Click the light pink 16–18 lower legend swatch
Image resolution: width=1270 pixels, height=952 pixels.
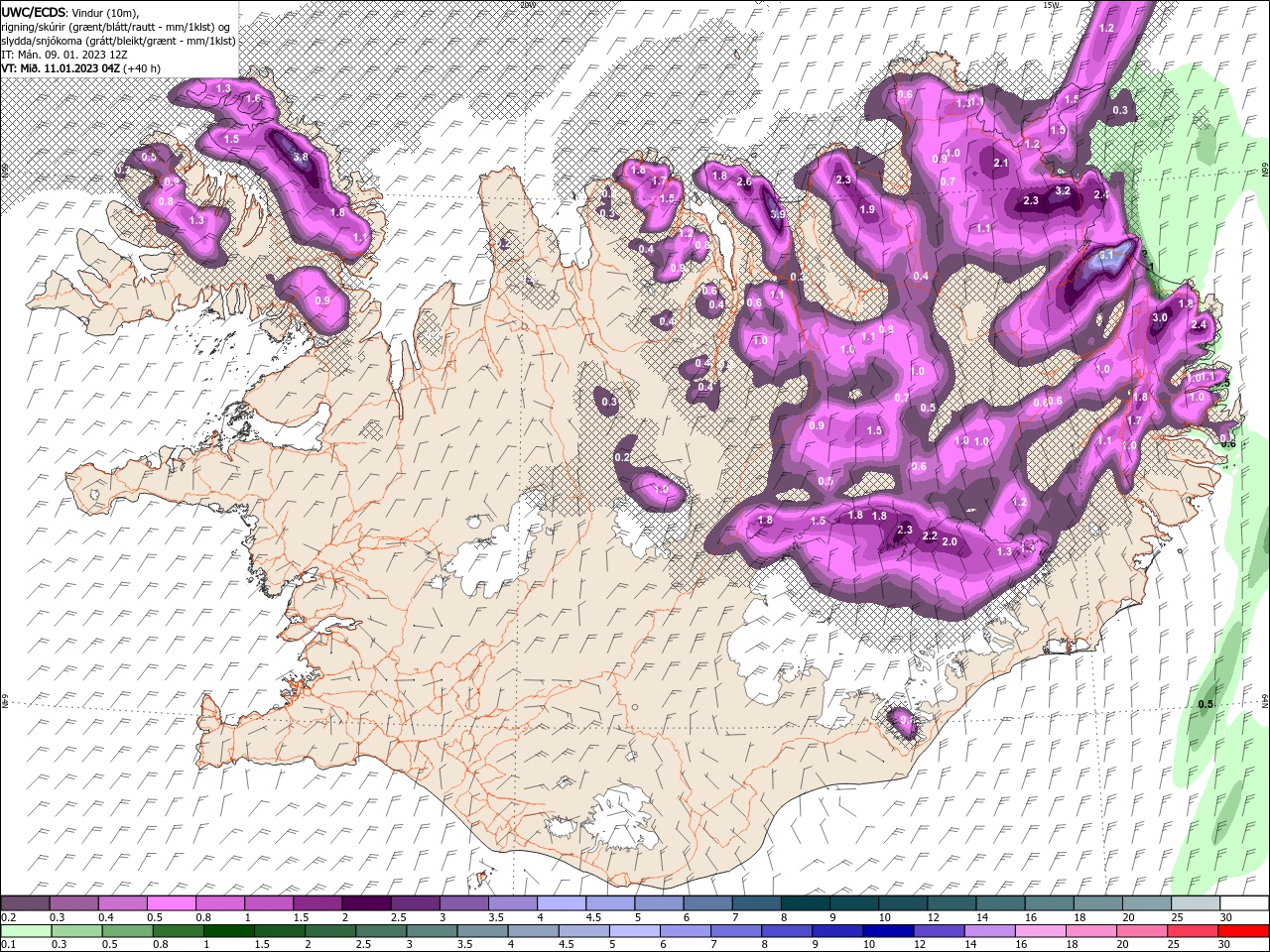tap(1040, 931)
